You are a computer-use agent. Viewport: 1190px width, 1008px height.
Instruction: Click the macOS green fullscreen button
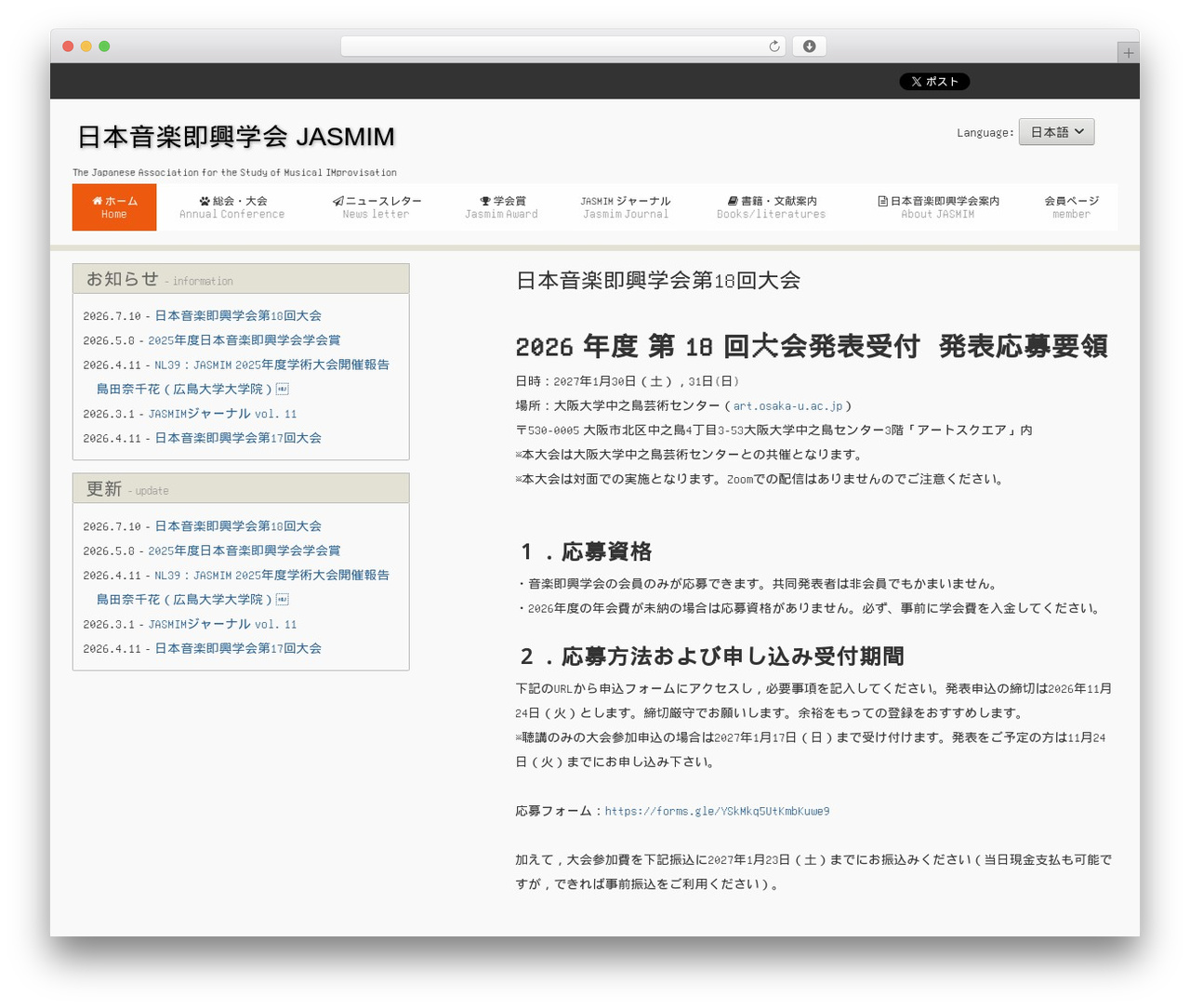click(x=104, y=46)
